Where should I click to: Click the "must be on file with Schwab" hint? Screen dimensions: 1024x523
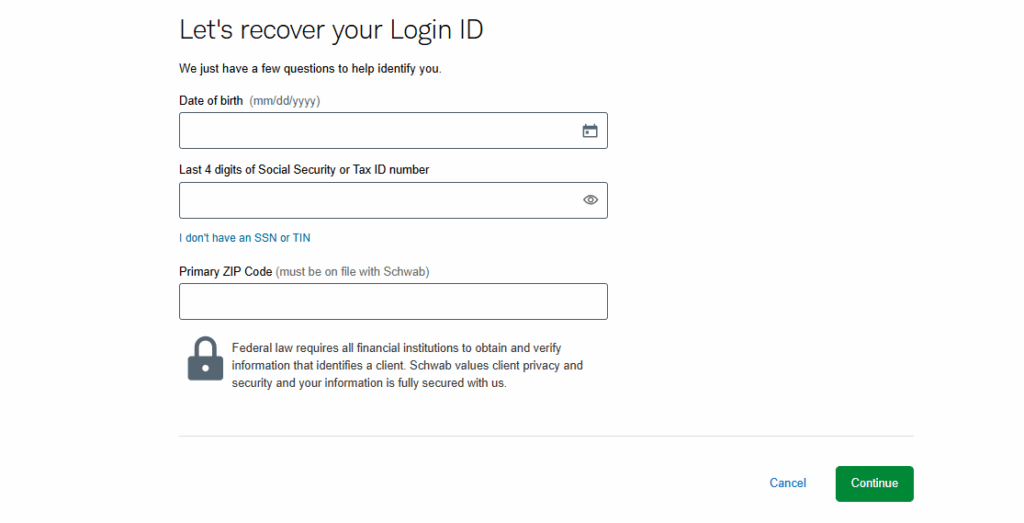pos(353,272)
